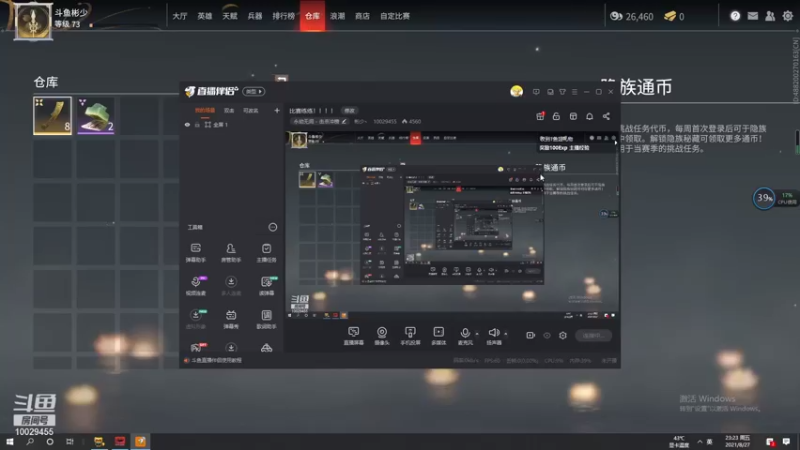The height and width of the screenshot is (450, 800).
Task: Click the player avatar 斗鱼彬少
Action: pos(33,21)
